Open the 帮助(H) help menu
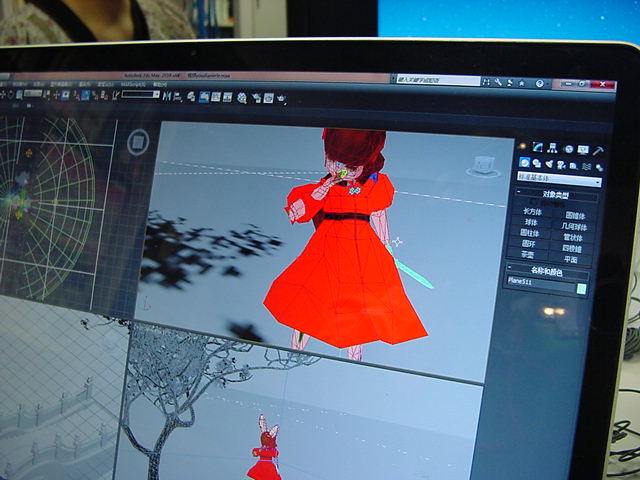 click(x=160, y=84)
